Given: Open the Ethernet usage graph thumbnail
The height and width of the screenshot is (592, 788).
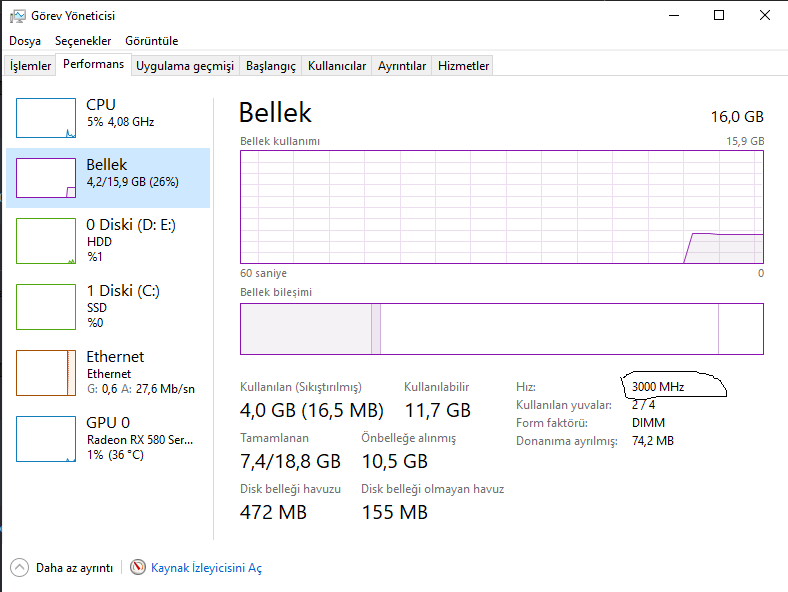Looking at the screenshot, I should [46, 372].
